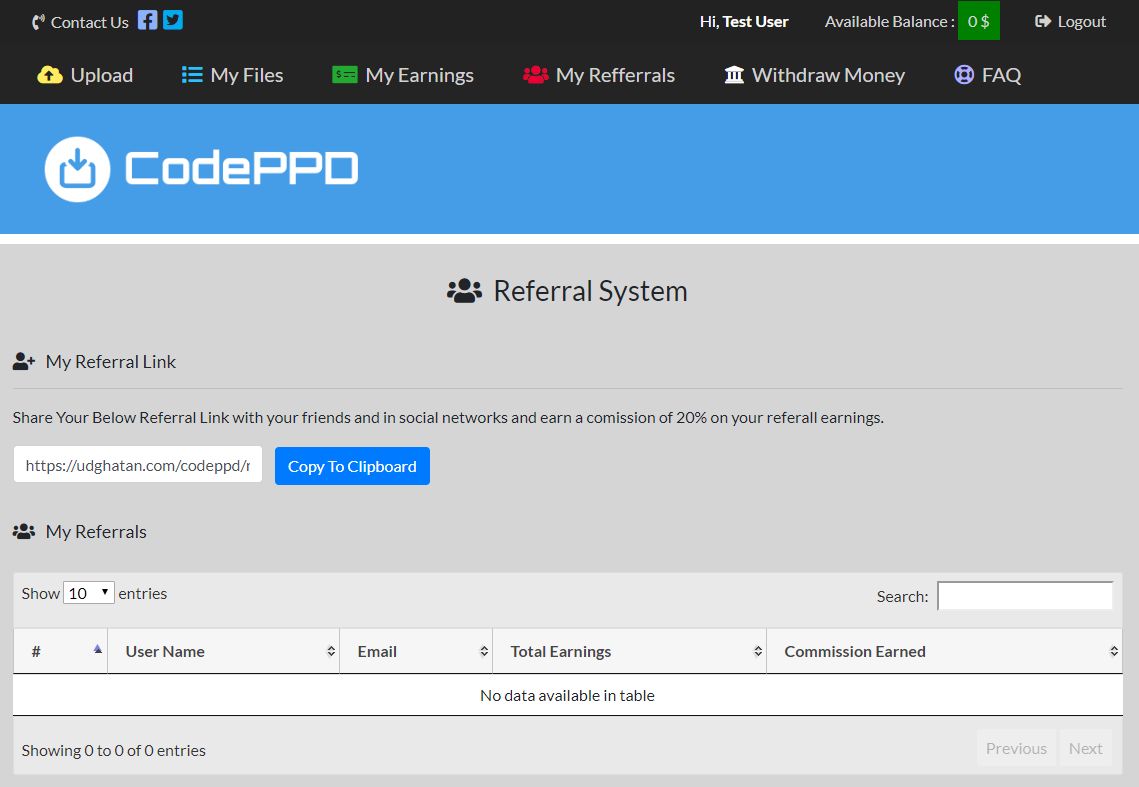1139x787 pixels.
Task: Click the Withdraw Money bank icon
Action: [734, 75]
